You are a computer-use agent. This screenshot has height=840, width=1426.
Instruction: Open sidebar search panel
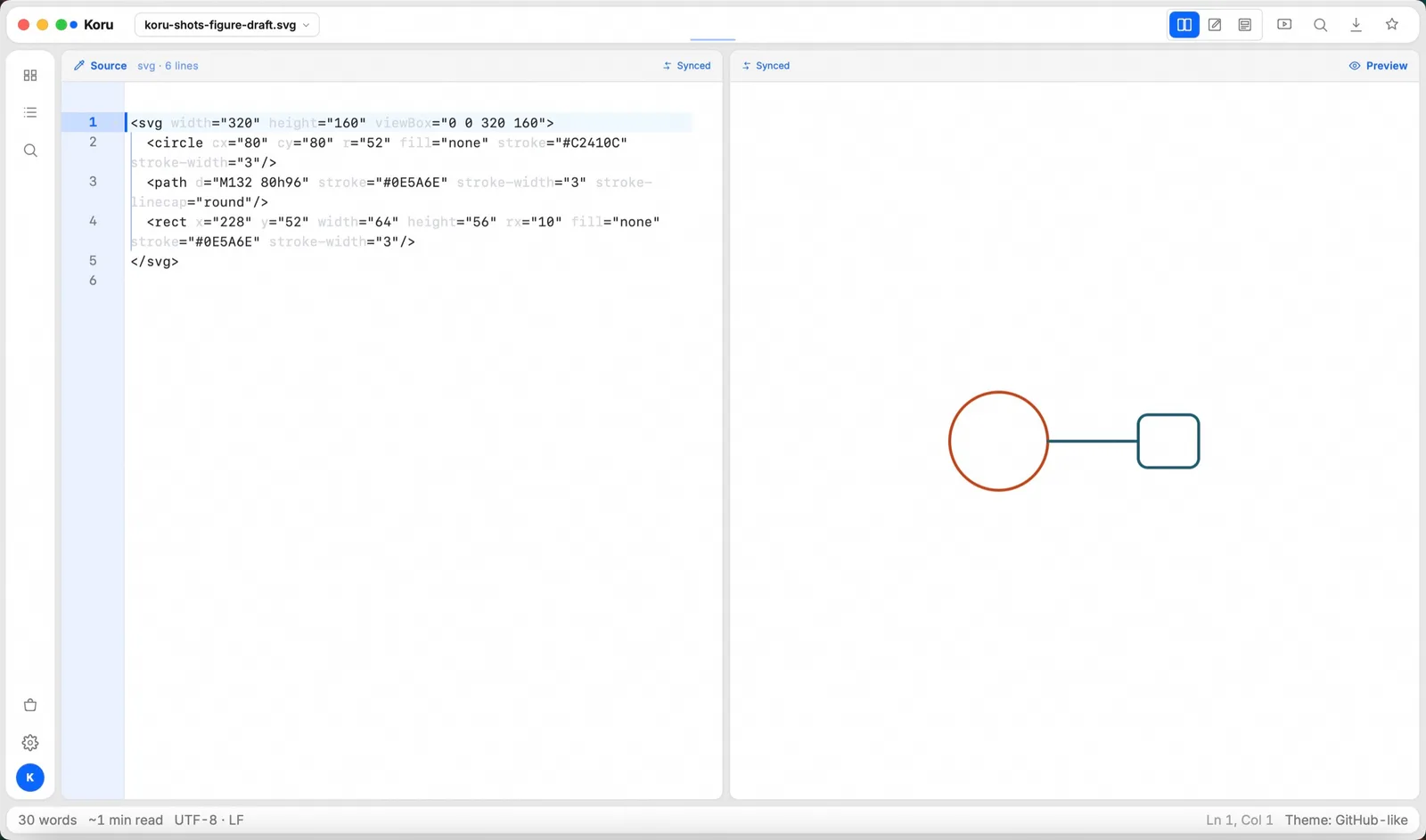coord(30,151)
